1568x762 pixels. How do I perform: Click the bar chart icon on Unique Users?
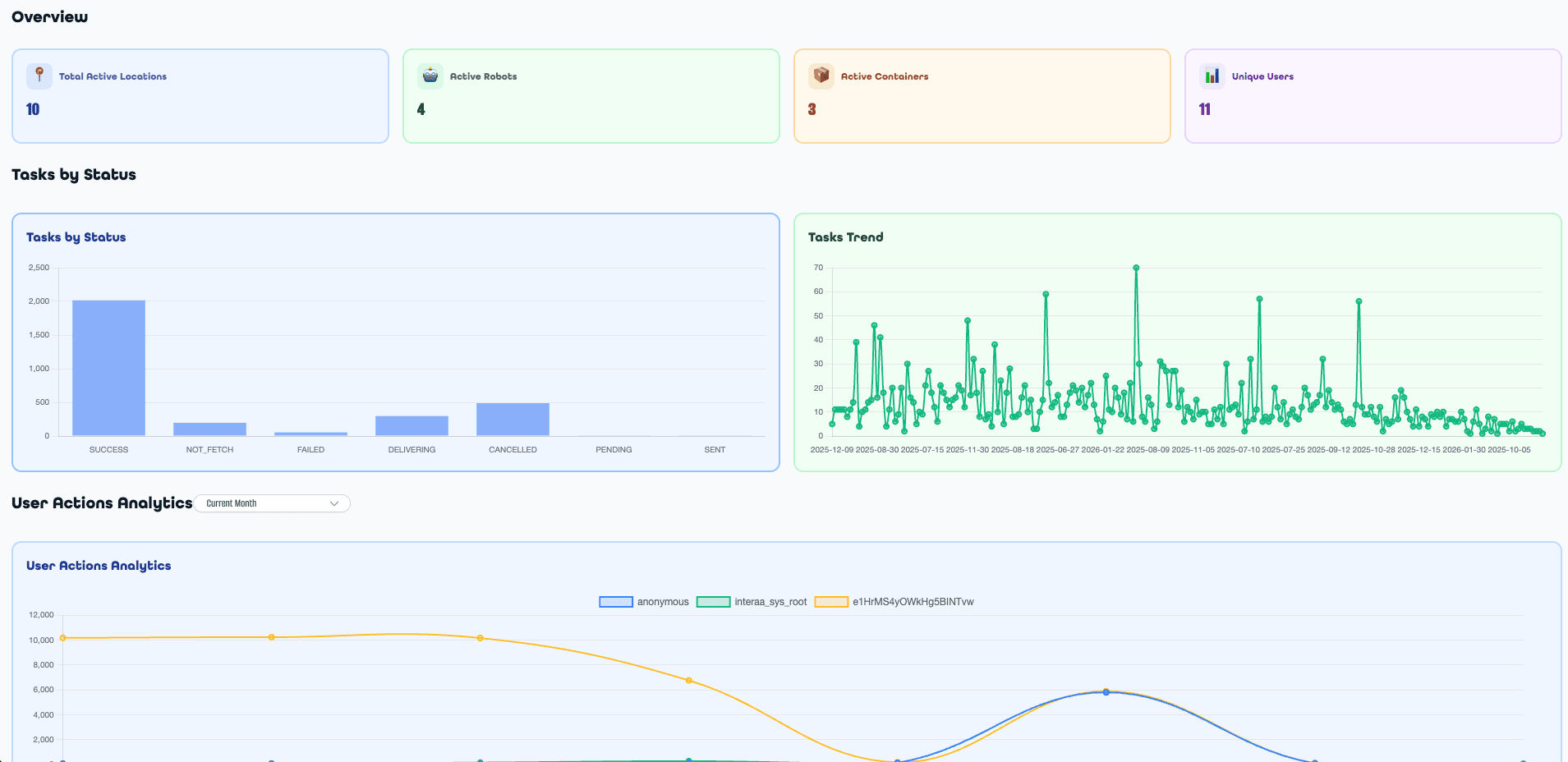click(x=1212, y=76)
